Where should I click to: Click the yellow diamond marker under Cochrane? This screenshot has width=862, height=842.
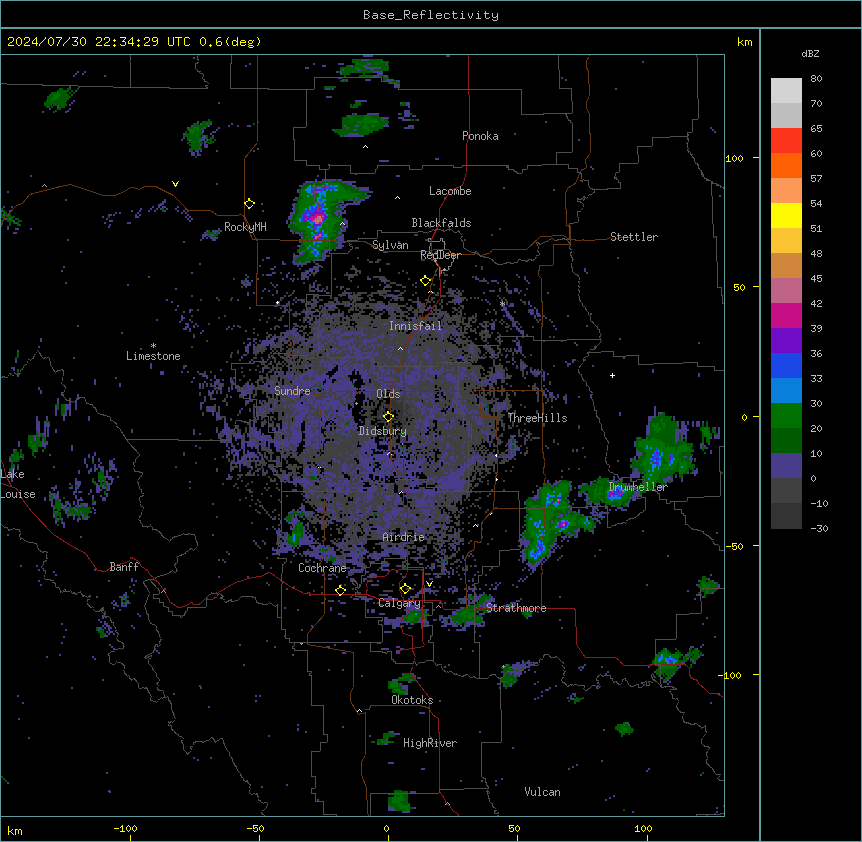(341, 590)
